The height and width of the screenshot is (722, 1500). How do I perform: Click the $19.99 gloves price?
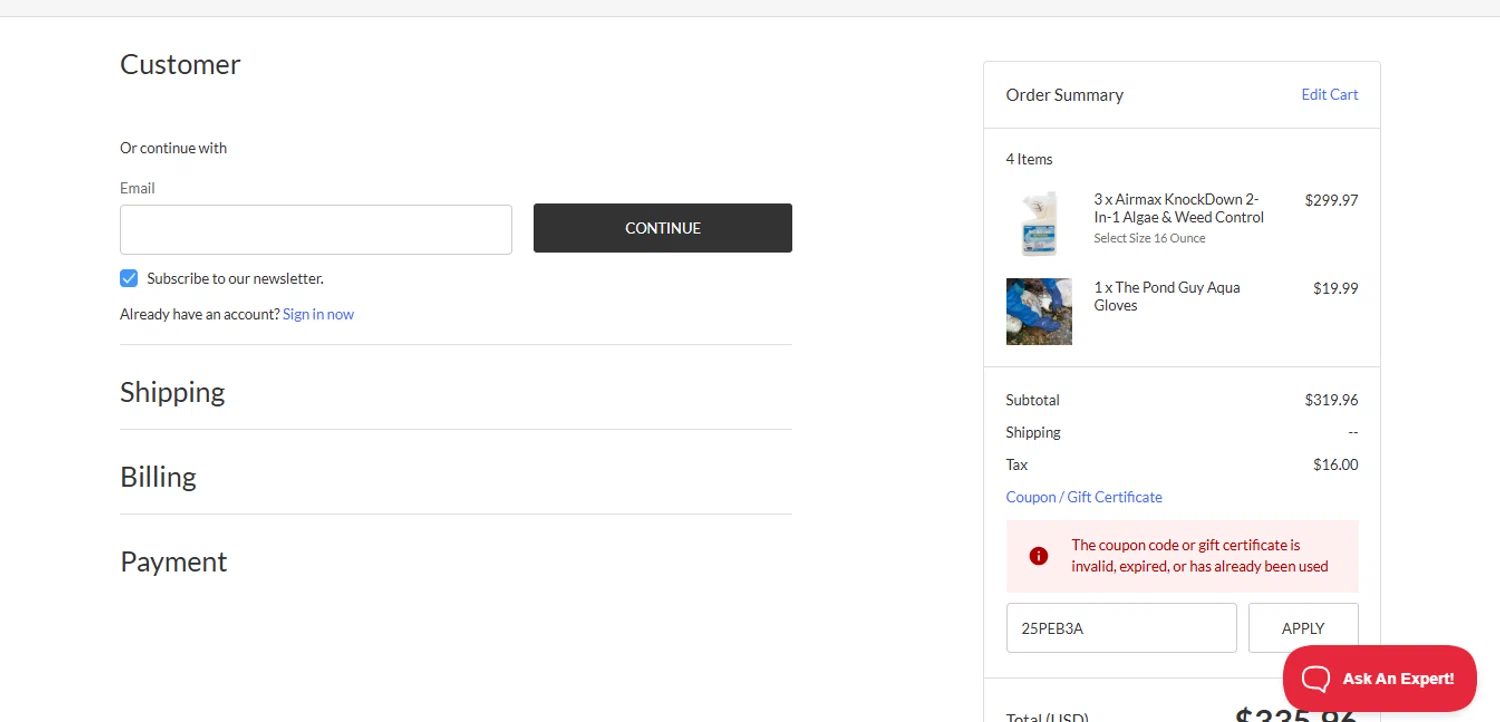tap(1336, 288)
